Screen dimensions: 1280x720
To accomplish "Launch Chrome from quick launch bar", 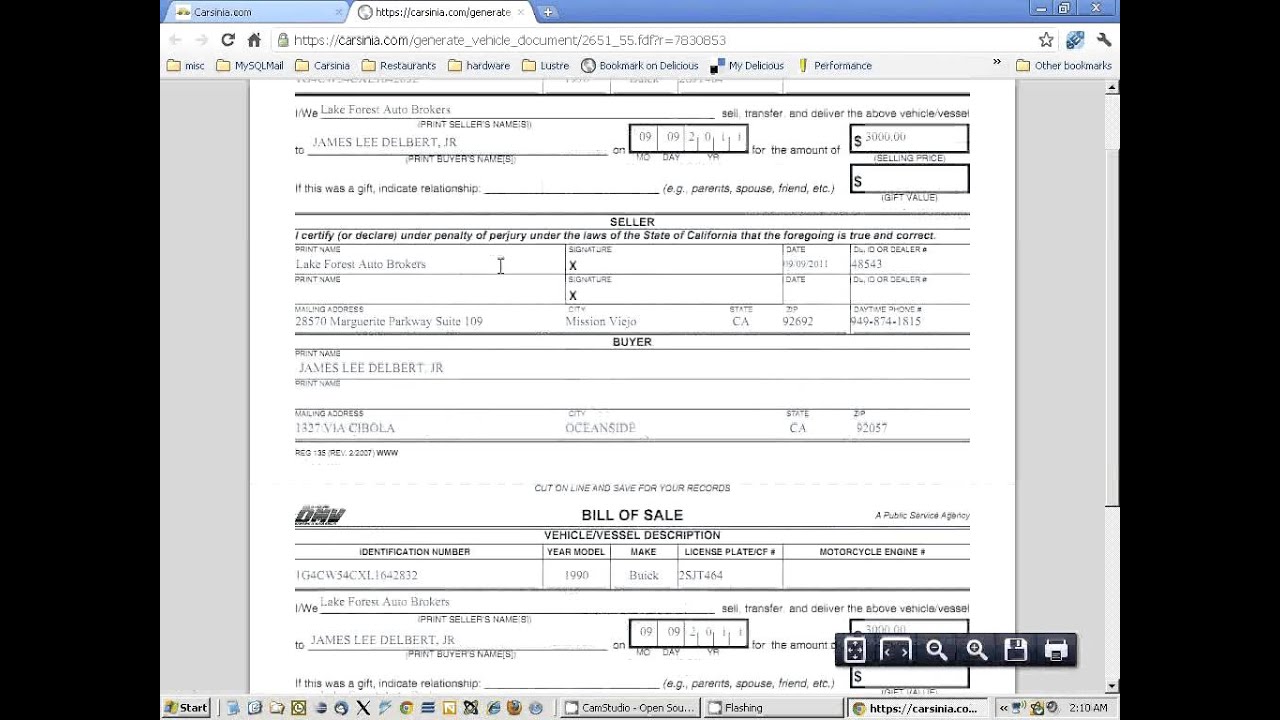I will pyautogui.click(x=406, y=707).
